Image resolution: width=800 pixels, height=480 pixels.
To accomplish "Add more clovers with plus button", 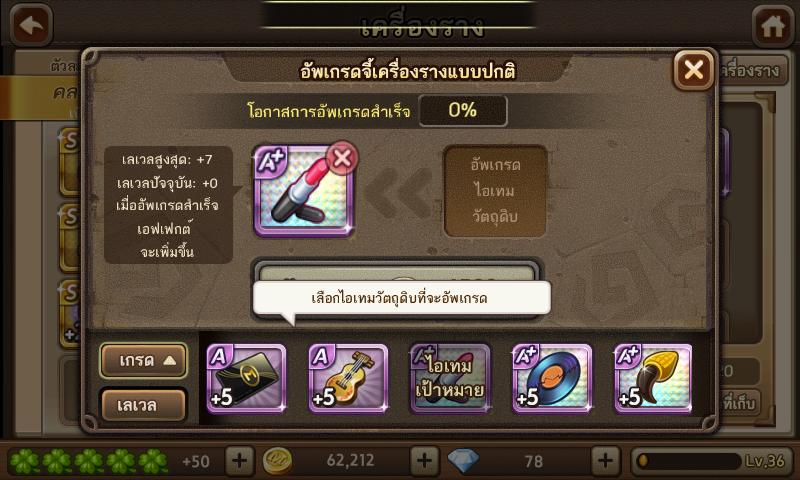I will click(239, 461).
